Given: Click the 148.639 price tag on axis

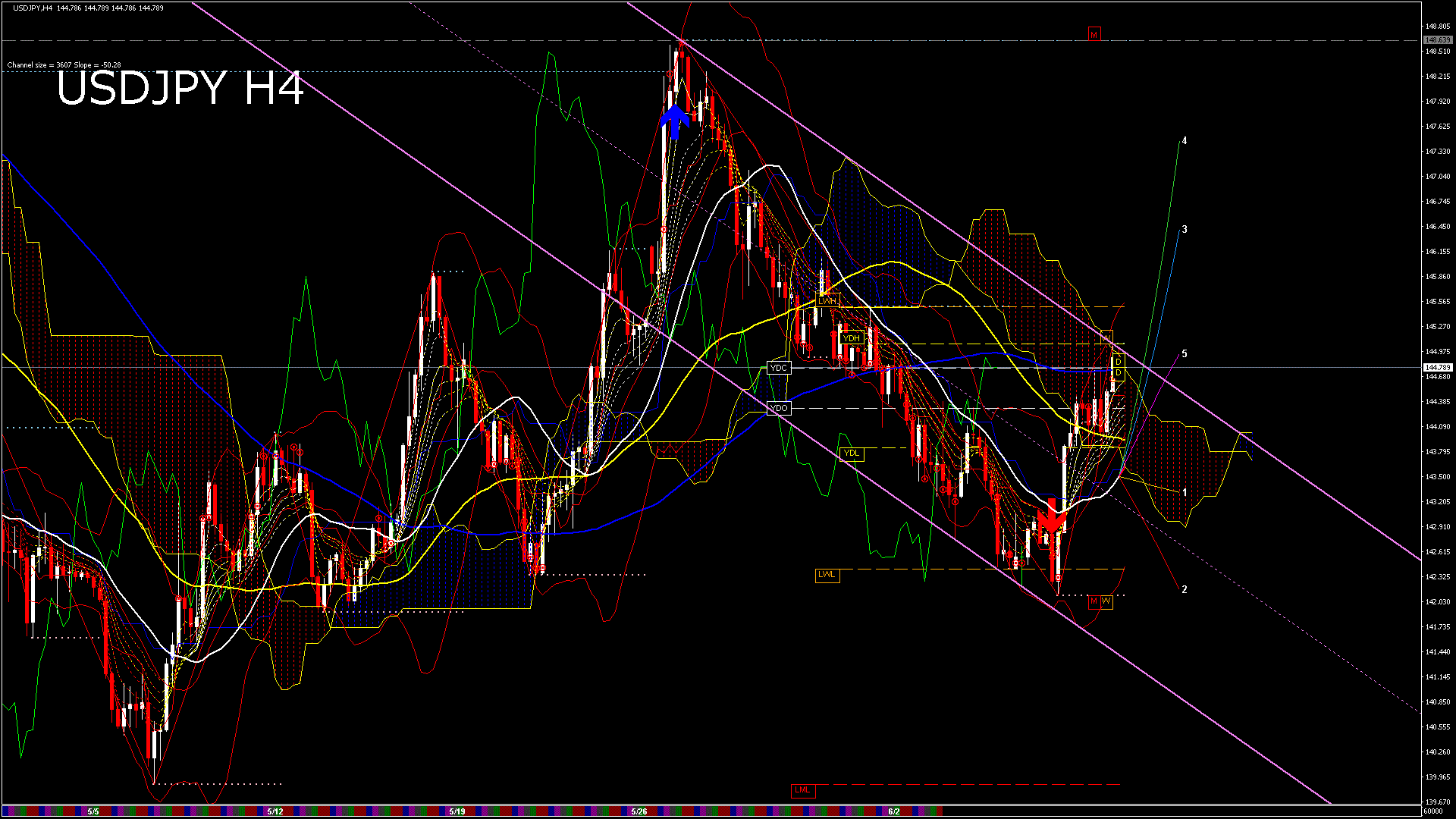Looking at the screenshot, I should click(1437, 40).
